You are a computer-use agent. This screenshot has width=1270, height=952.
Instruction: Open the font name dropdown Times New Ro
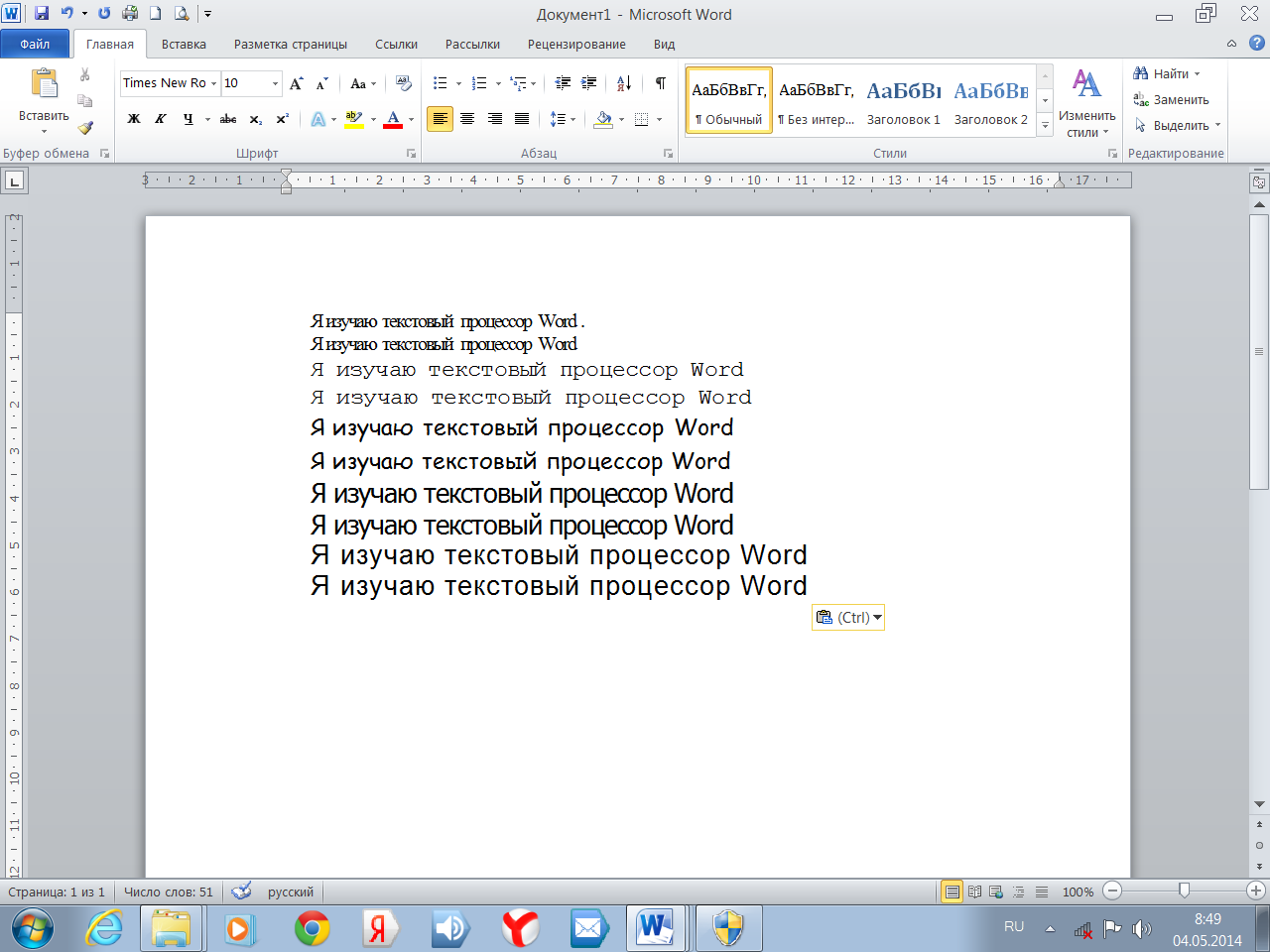pyautogui.click(x=213, y=83)
